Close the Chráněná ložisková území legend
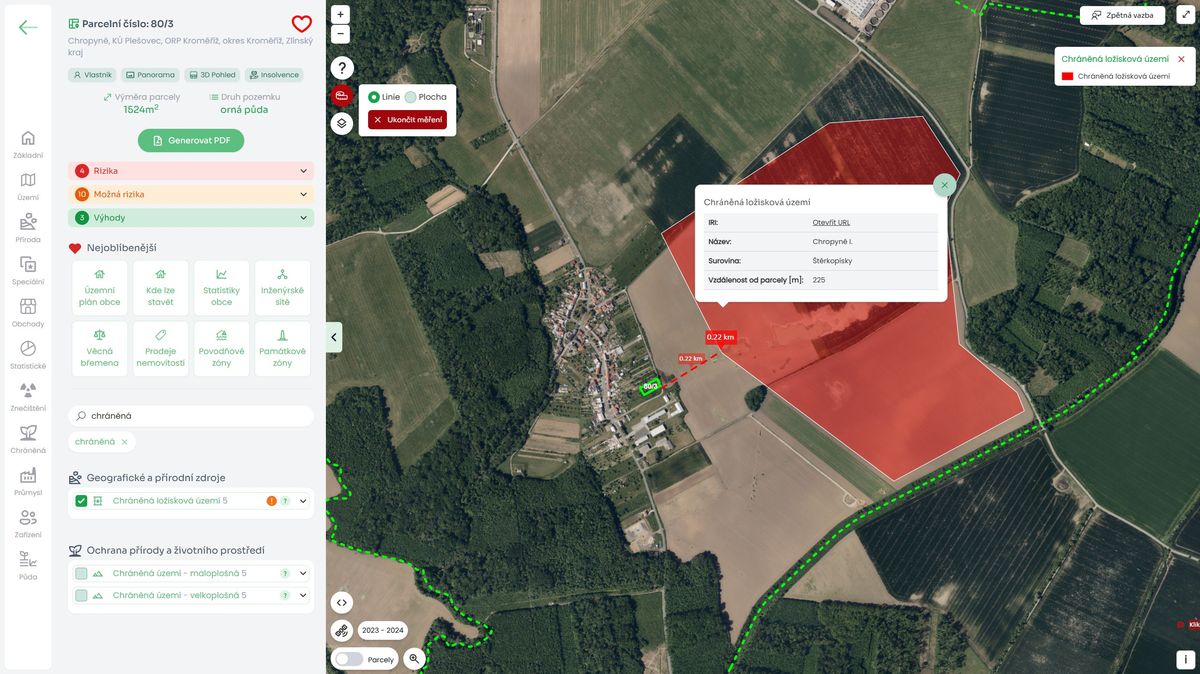 pyautogui.click(x=1181, y=59)
